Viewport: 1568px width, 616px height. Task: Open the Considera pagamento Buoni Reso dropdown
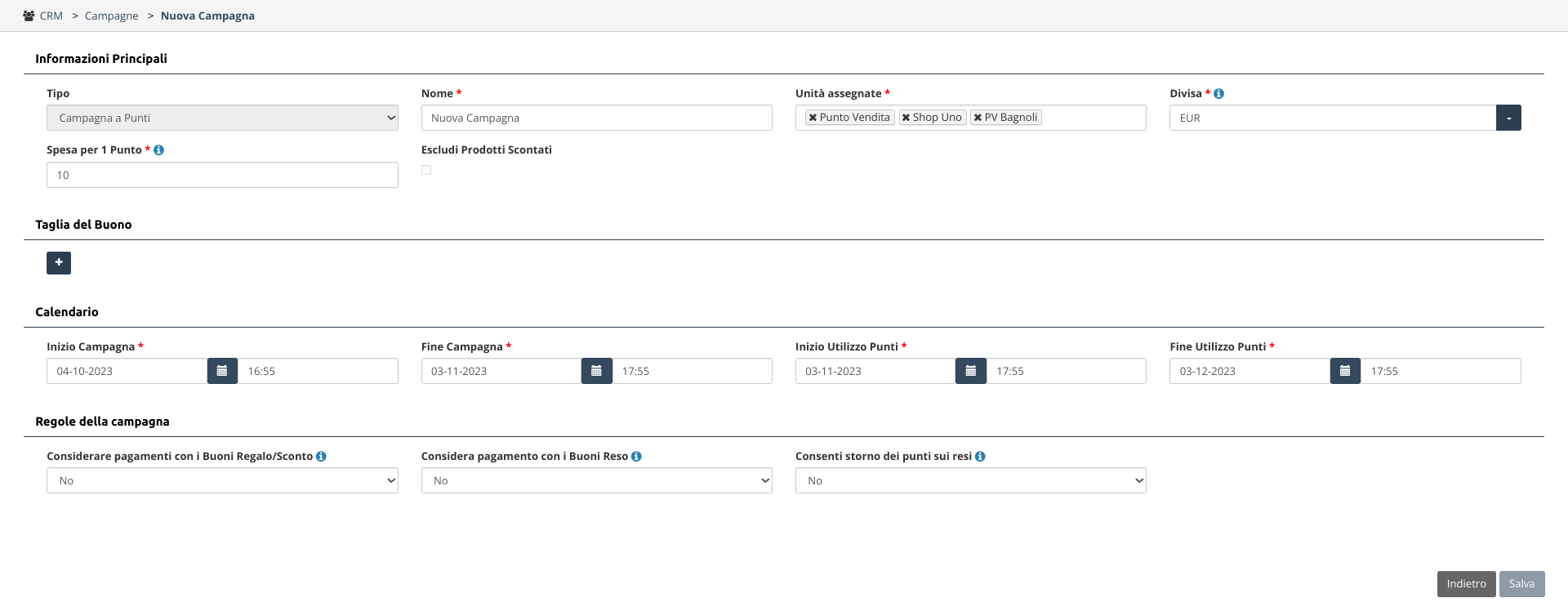(x=596, y=480)
